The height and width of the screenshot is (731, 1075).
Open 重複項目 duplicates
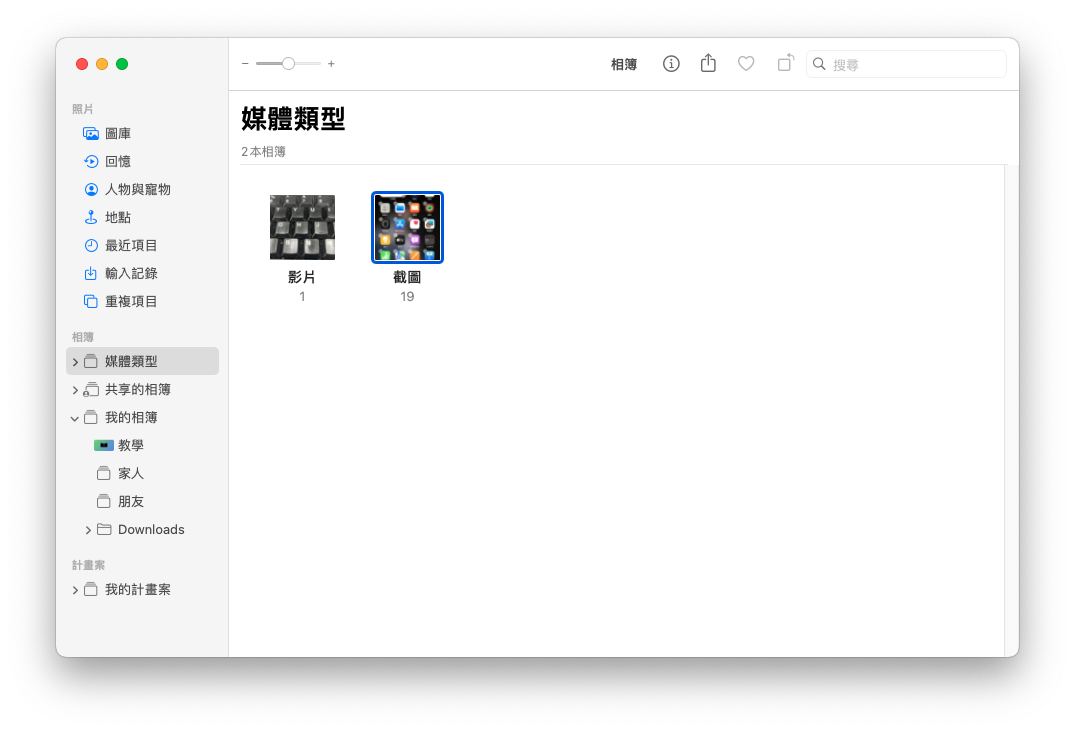(142, 302)
